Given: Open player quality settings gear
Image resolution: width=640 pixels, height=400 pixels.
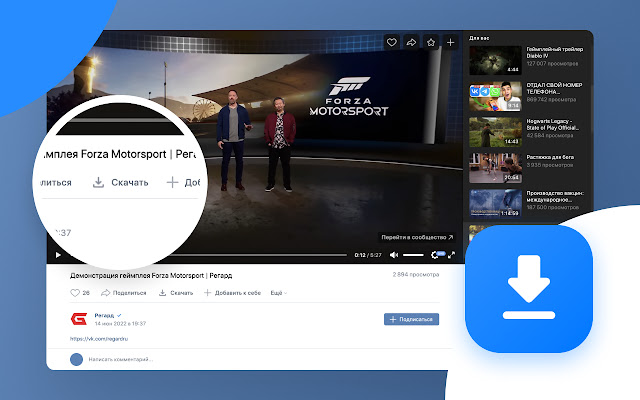Looking at the screenshot, I should pyautogui.click(x=436, y=255).
